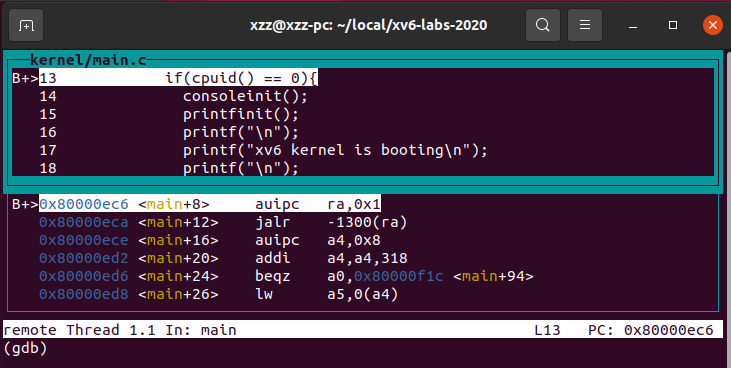The height and width of the screenshot is (368, 731).
Task: Select address 0x80000ece
Action: (83, 240)
